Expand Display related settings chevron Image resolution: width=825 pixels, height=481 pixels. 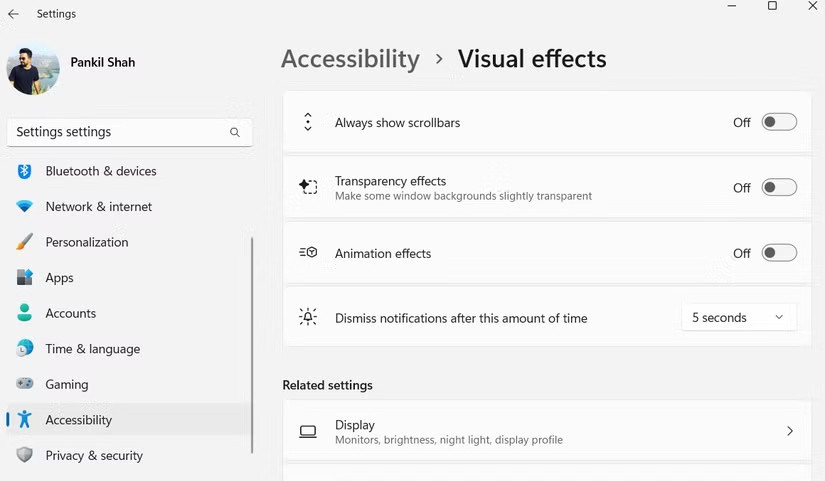pos(789,431)
